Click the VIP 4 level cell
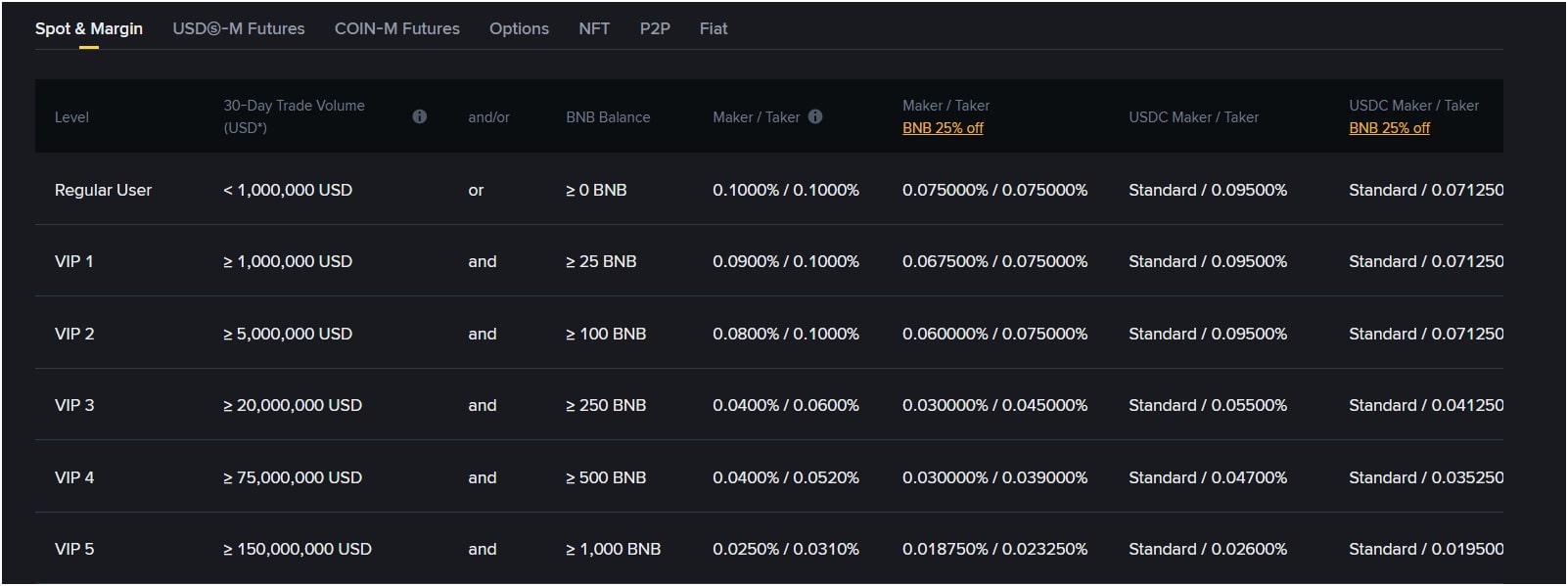This screenshot has width=1568, height=586. (x=74, y=477)
